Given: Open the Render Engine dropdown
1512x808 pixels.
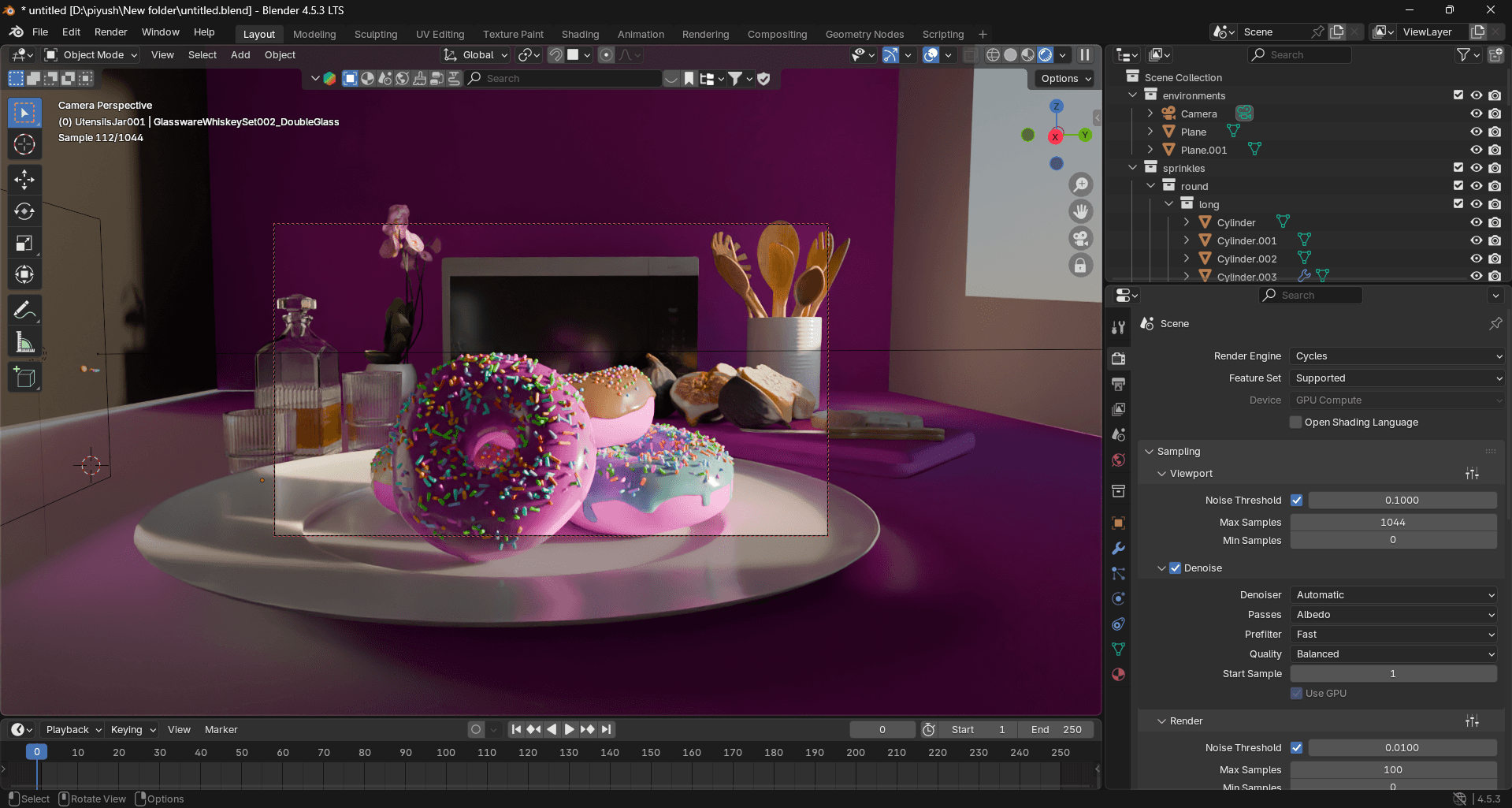Looking at the screenshot, I should (1397, 356).
